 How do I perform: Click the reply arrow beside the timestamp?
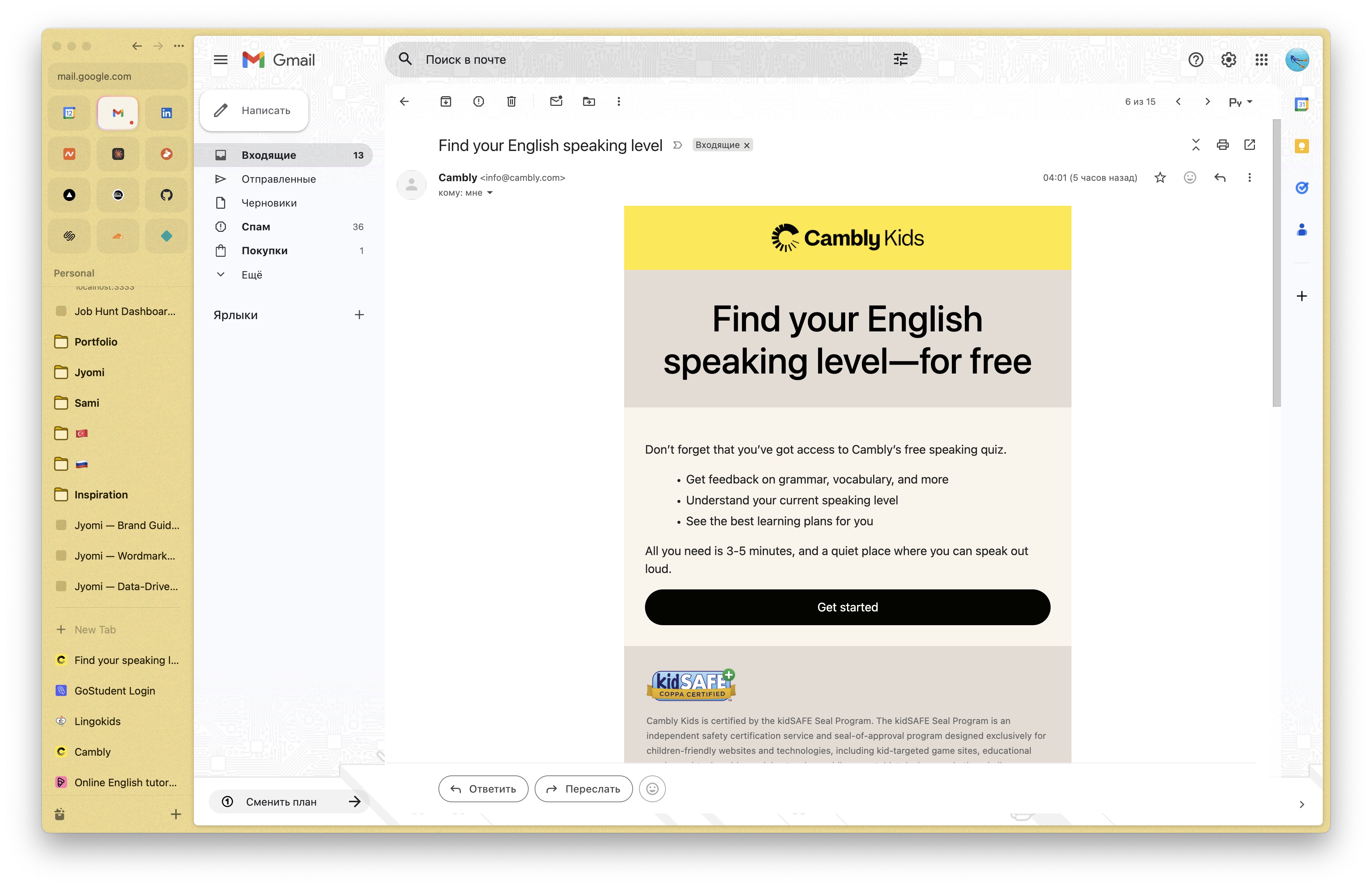click(1220, 177)
